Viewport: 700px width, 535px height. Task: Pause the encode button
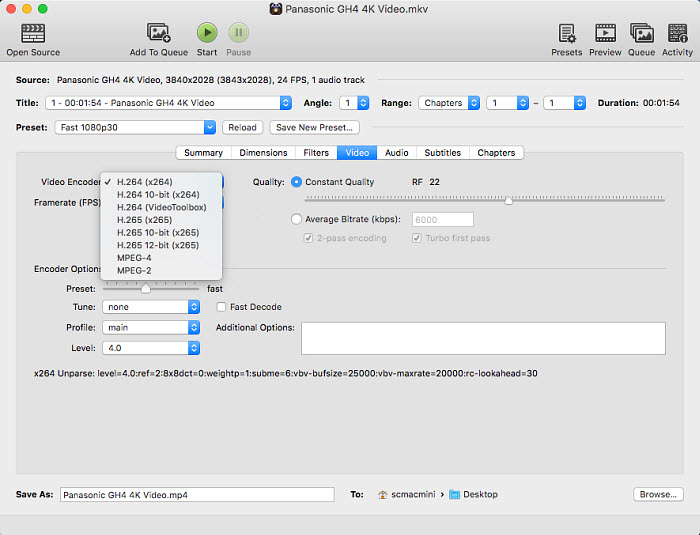coord(238,33)
